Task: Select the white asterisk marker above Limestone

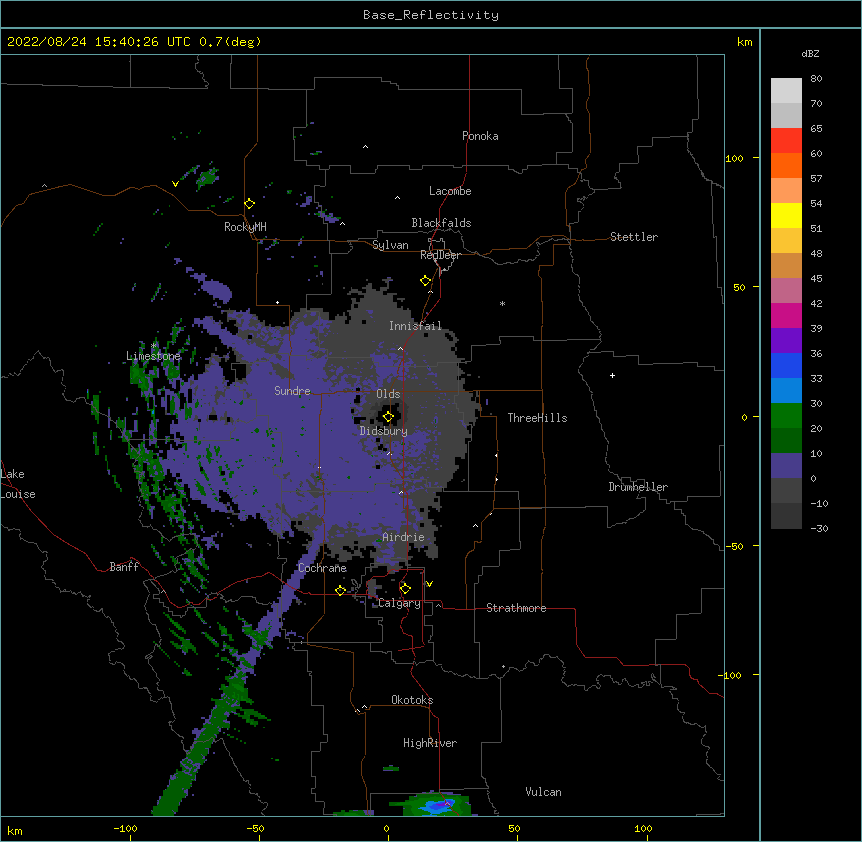Action: pyautogui.click(x=154, y=346)
